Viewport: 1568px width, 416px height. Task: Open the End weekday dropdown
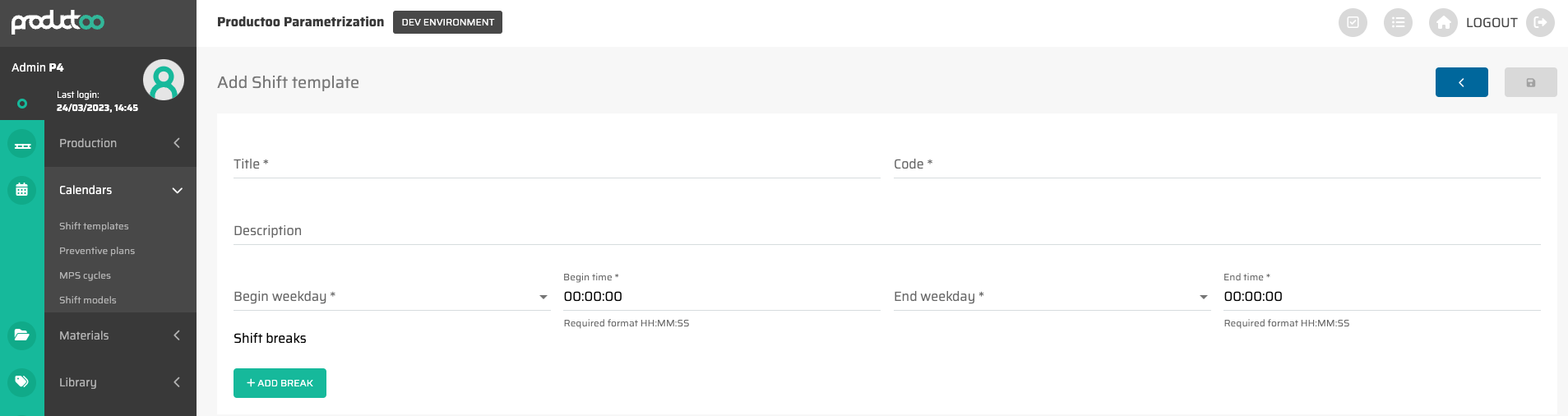[1051, 297]
